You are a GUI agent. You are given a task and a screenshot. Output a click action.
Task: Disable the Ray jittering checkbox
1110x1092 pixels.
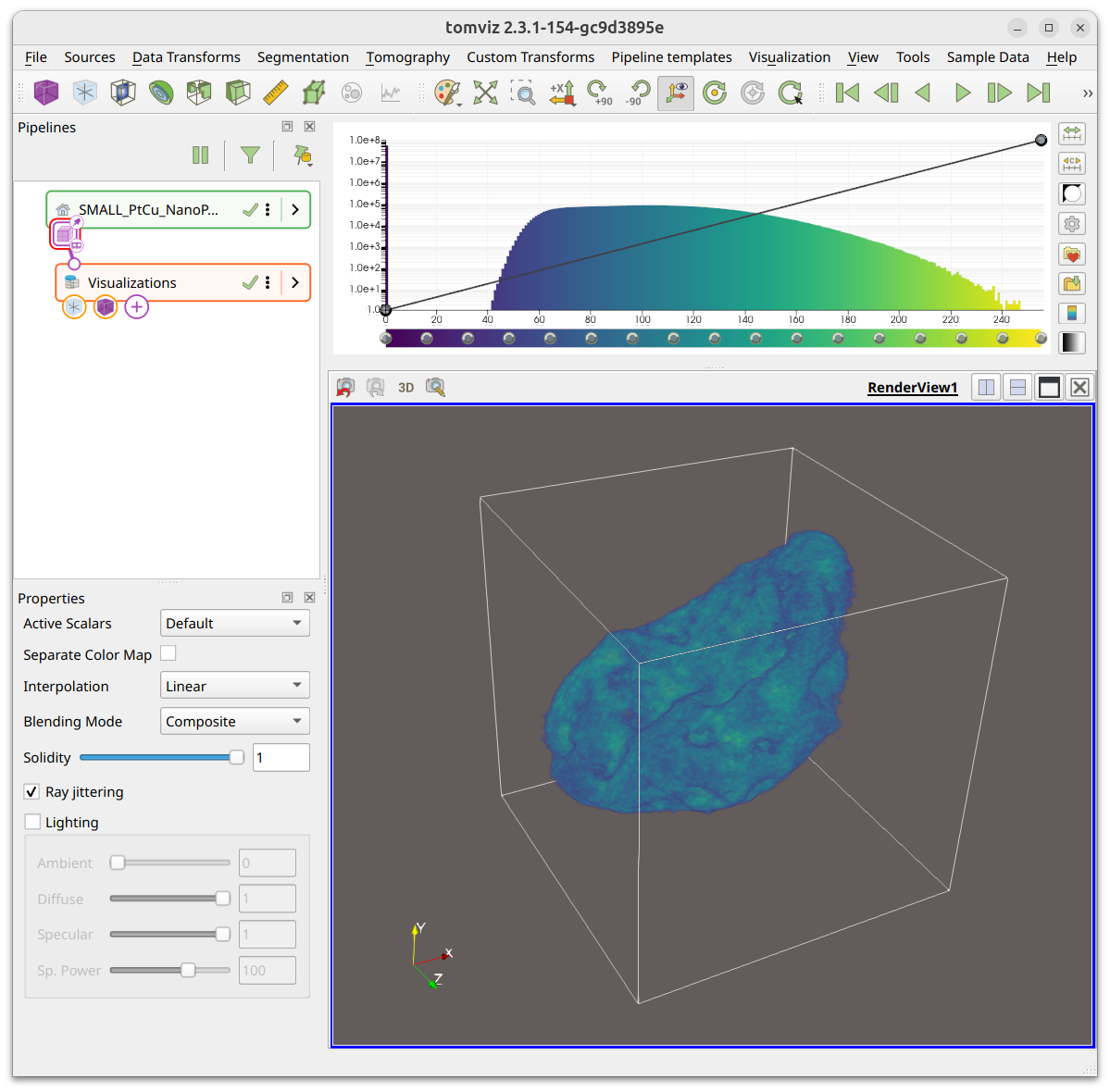tap(31, 792)
